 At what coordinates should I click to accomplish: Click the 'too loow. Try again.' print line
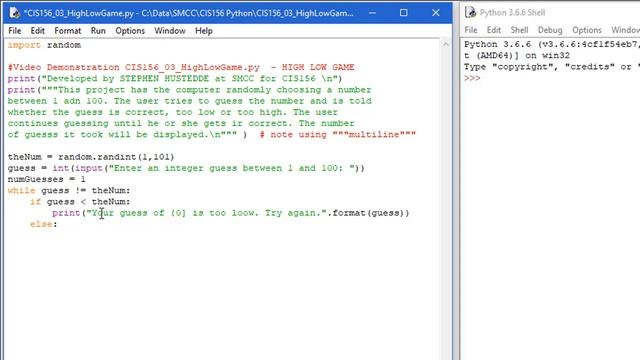point(231,213)
